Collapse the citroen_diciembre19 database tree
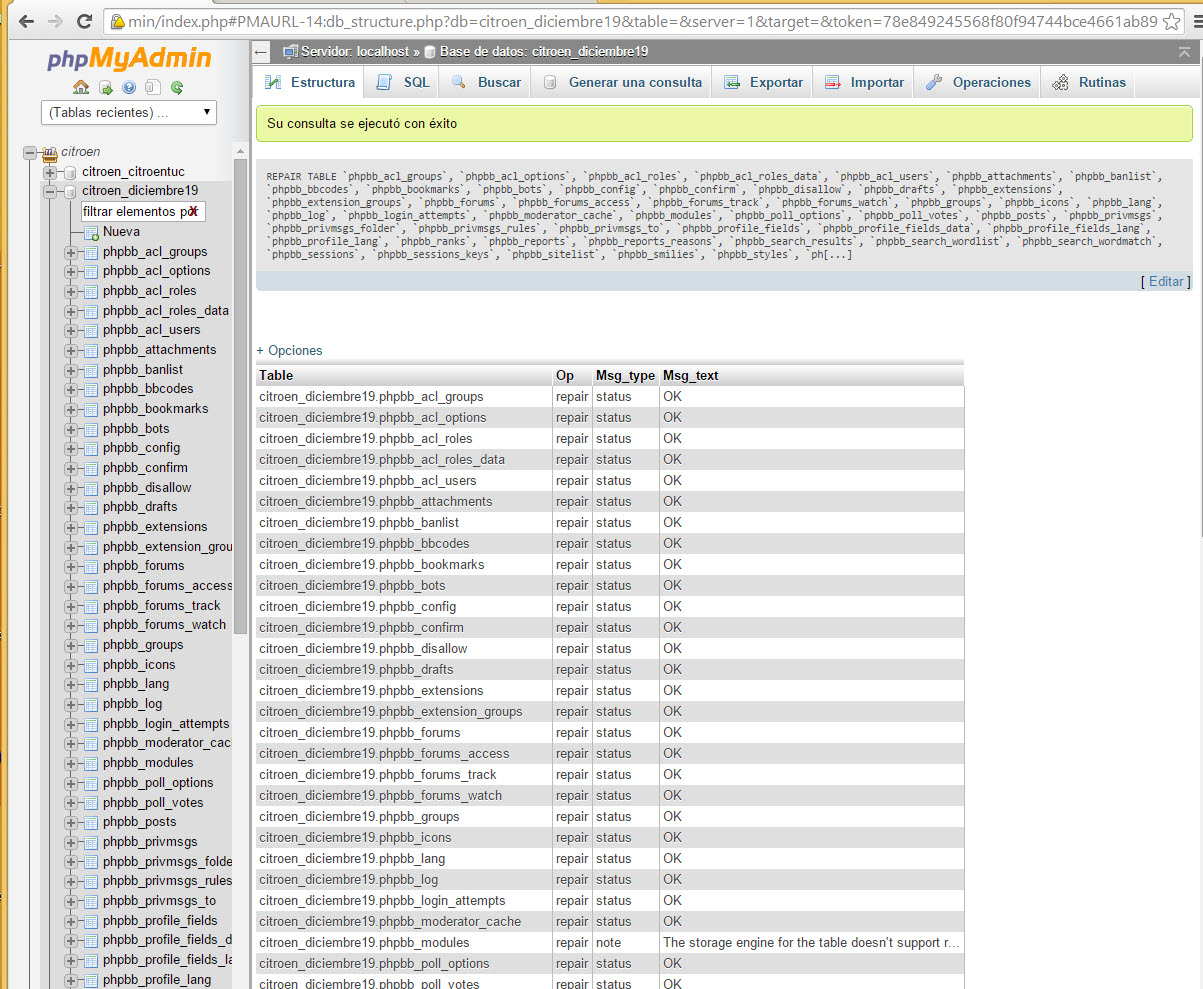The height and width of the screenshot is (989, 1203). pyautogui.click(x=49, y=191)
